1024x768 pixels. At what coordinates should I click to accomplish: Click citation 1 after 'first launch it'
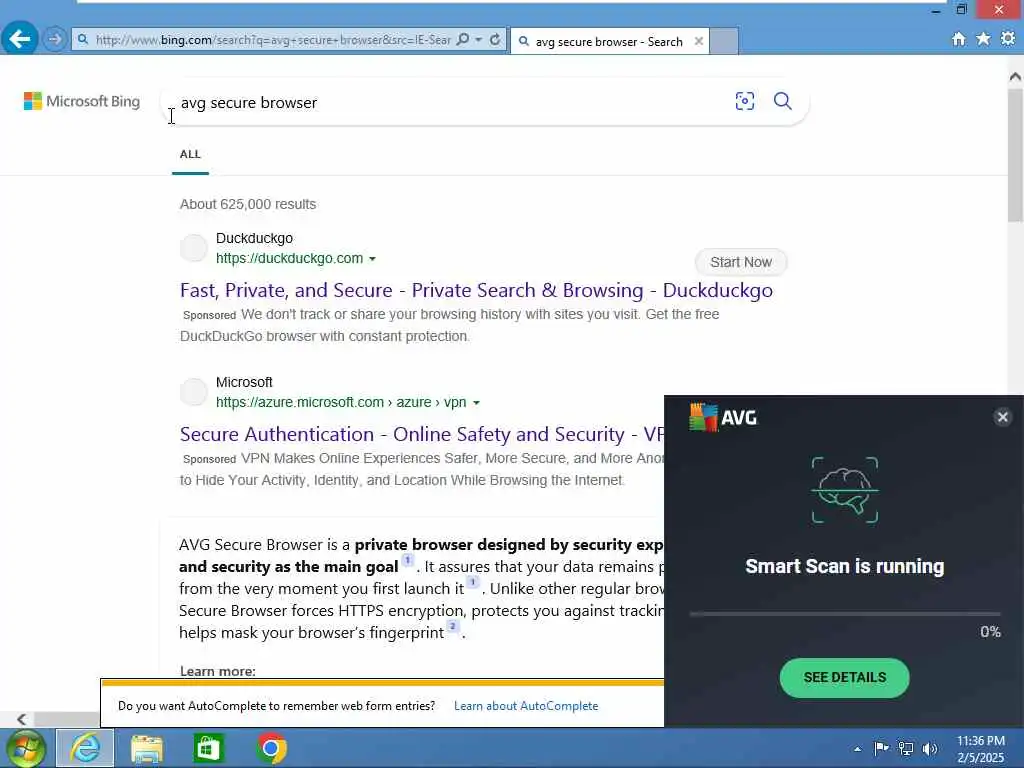tap(473, 582)
